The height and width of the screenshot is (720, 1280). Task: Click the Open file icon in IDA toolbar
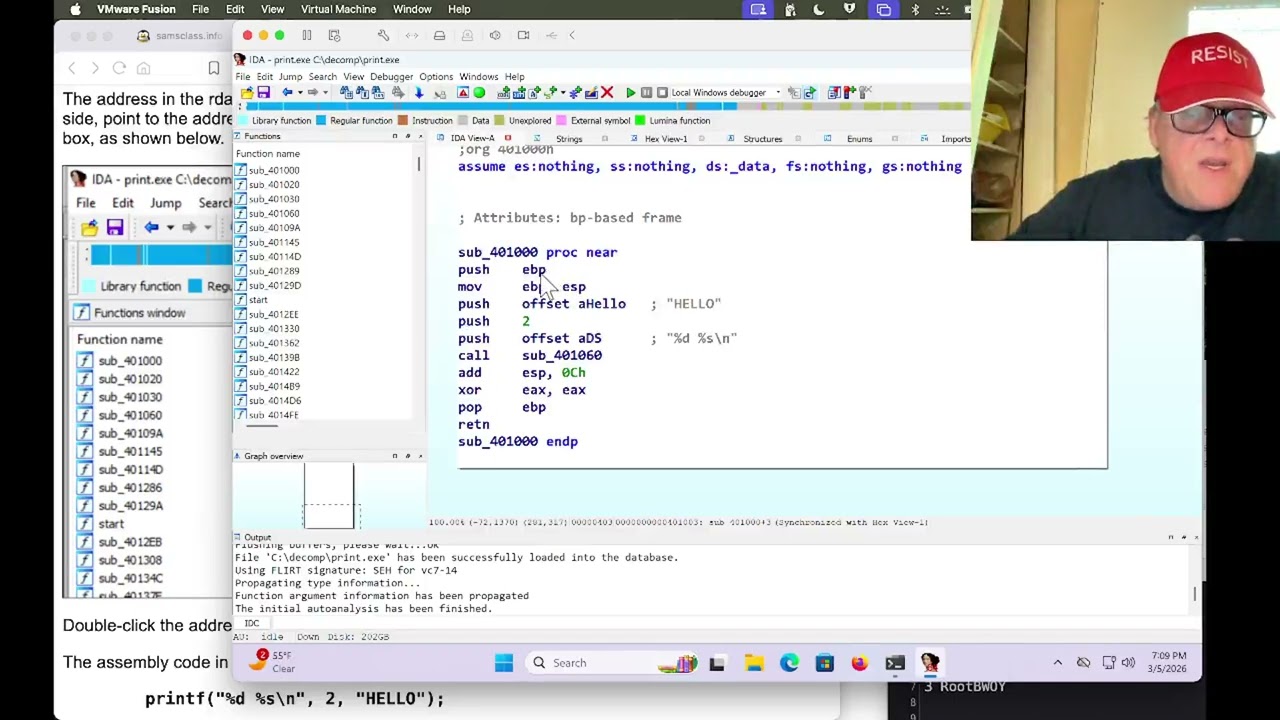click(x=247, y=93)
